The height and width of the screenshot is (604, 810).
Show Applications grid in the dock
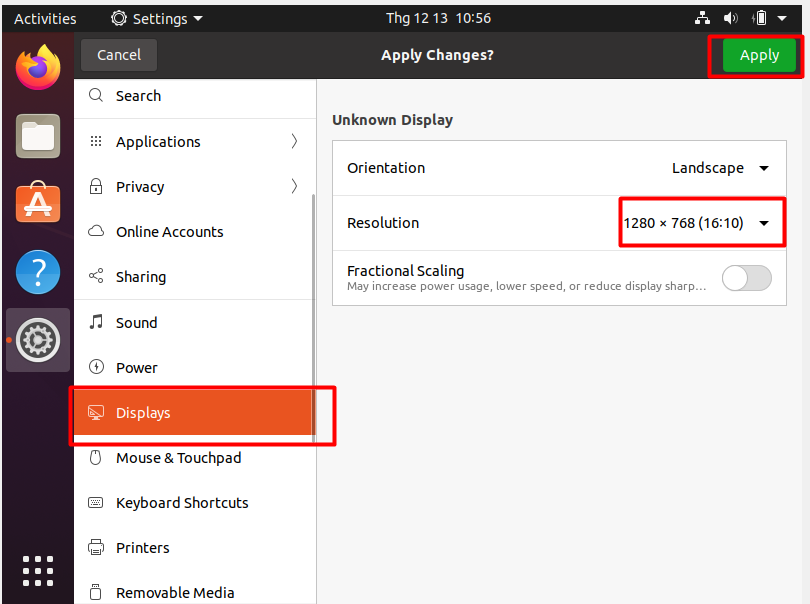(x=38, y=570)
